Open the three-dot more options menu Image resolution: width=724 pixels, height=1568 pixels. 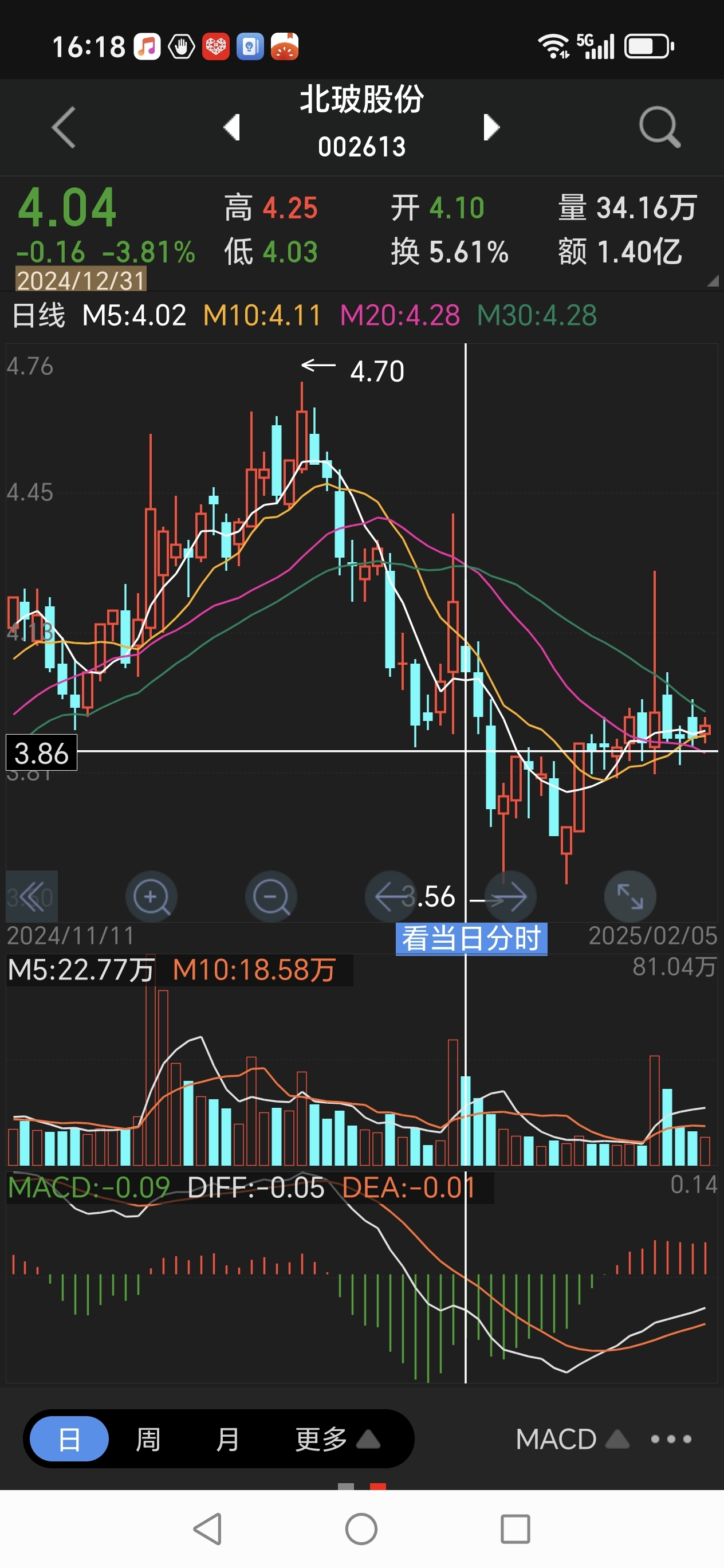[671, 1439]
